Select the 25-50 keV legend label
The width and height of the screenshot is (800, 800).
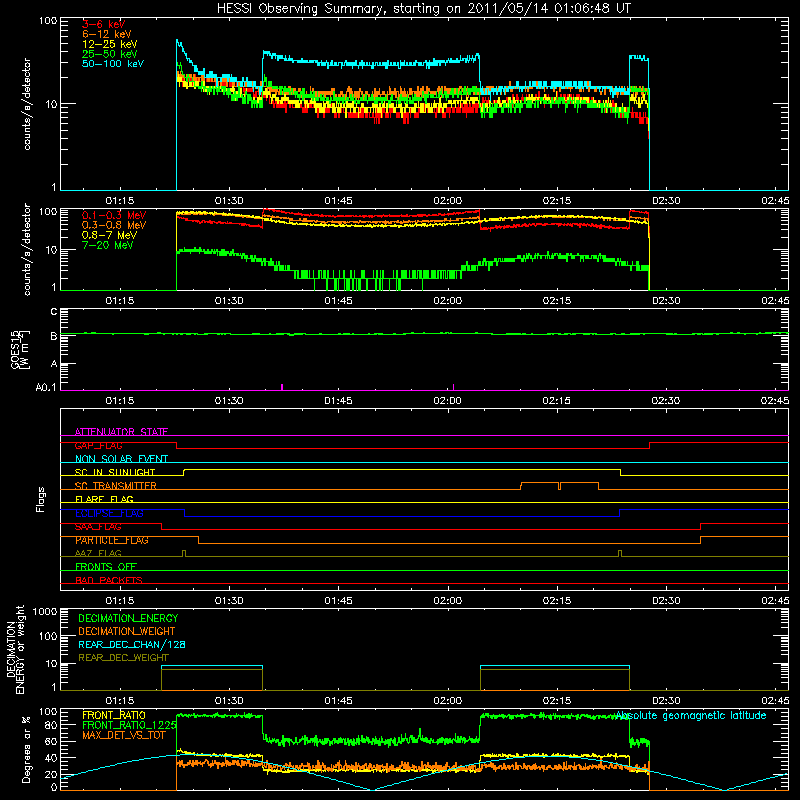110,54
